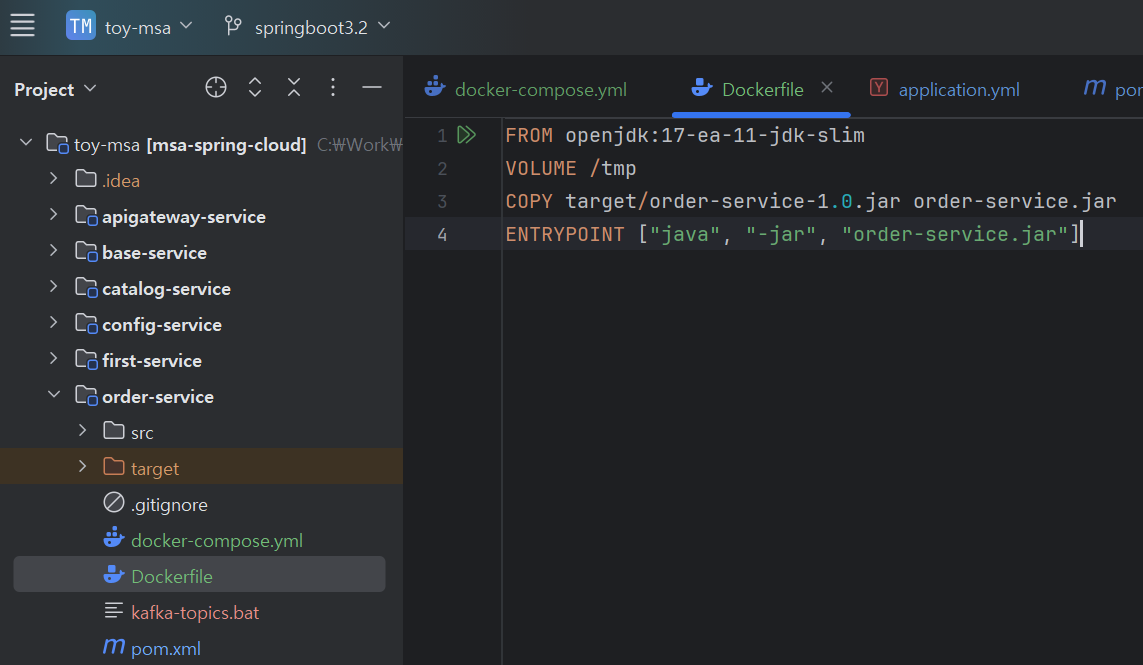Place cursor on FROM keyword
The image size is (1143, 665).
(x=528, y=135)
